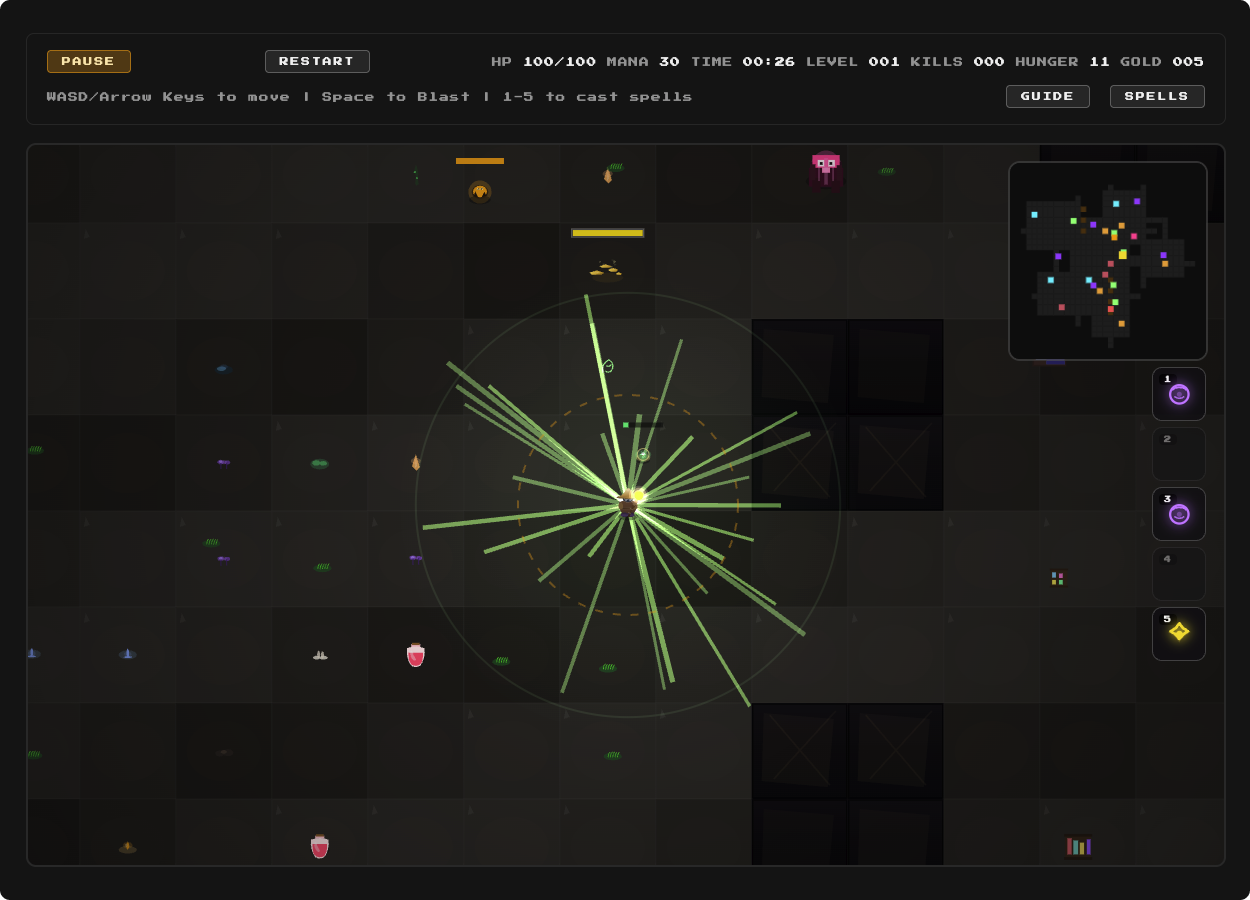Click the TIME 00:26 readout
This screenshot has width=1250, height=900.
click(x=743, y=62)
